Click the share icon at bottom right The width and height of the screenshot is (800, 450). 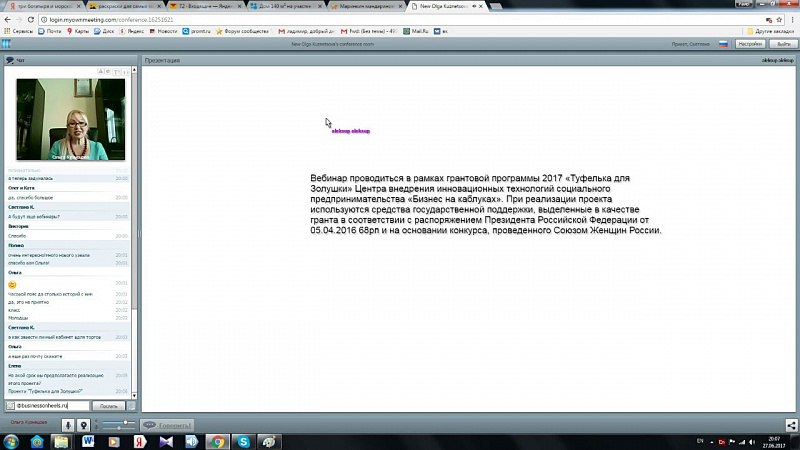[x=788, y=425]
